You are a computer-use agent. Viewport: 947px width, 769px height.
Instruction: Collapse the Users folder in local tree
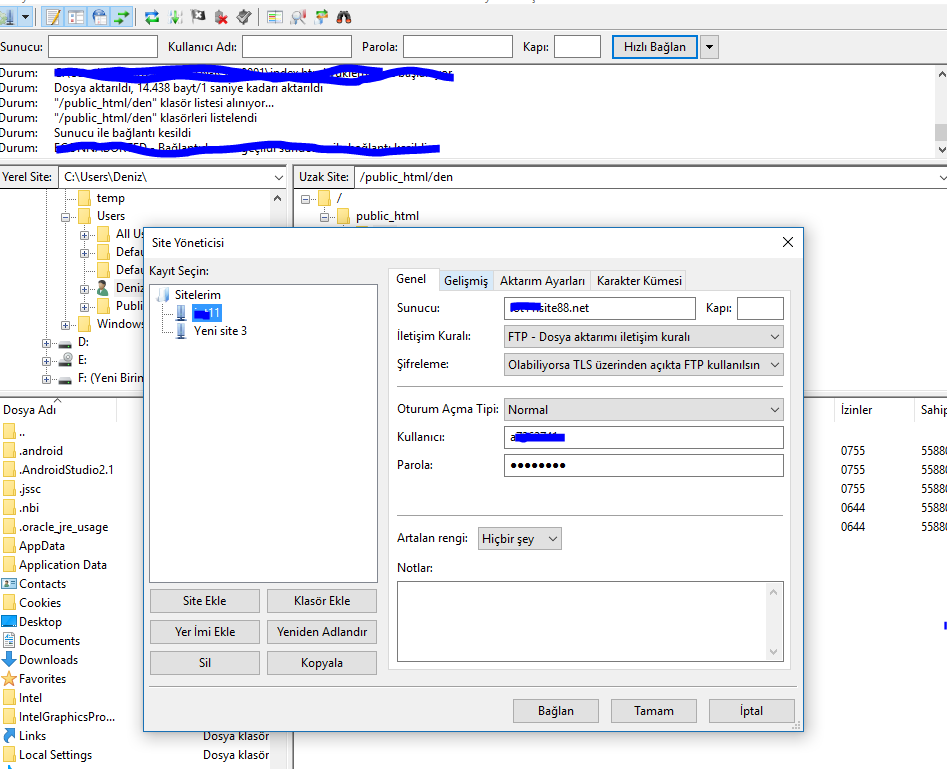click(65, 217)
